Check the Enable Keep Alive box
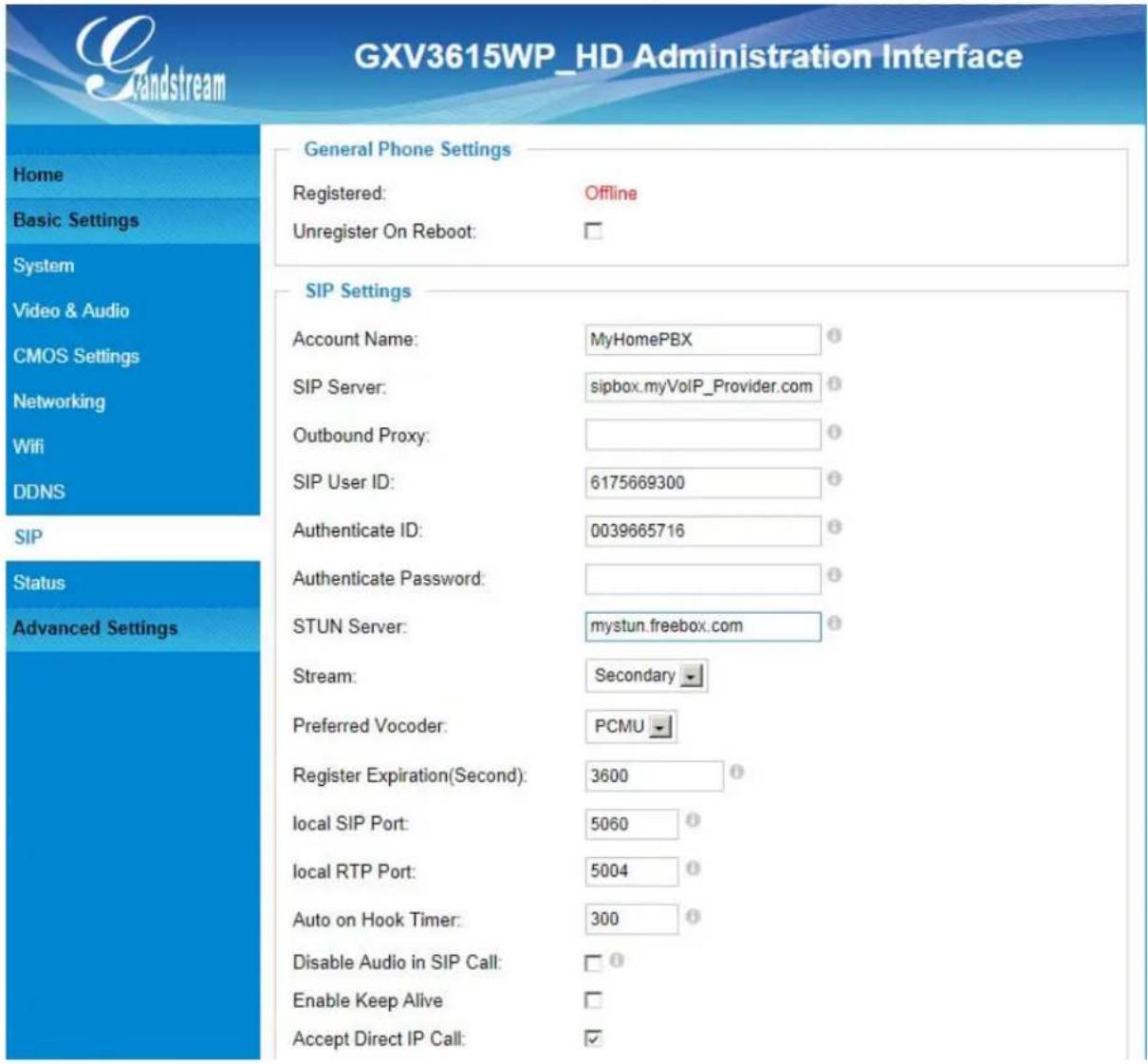 tap(593, 1000)
